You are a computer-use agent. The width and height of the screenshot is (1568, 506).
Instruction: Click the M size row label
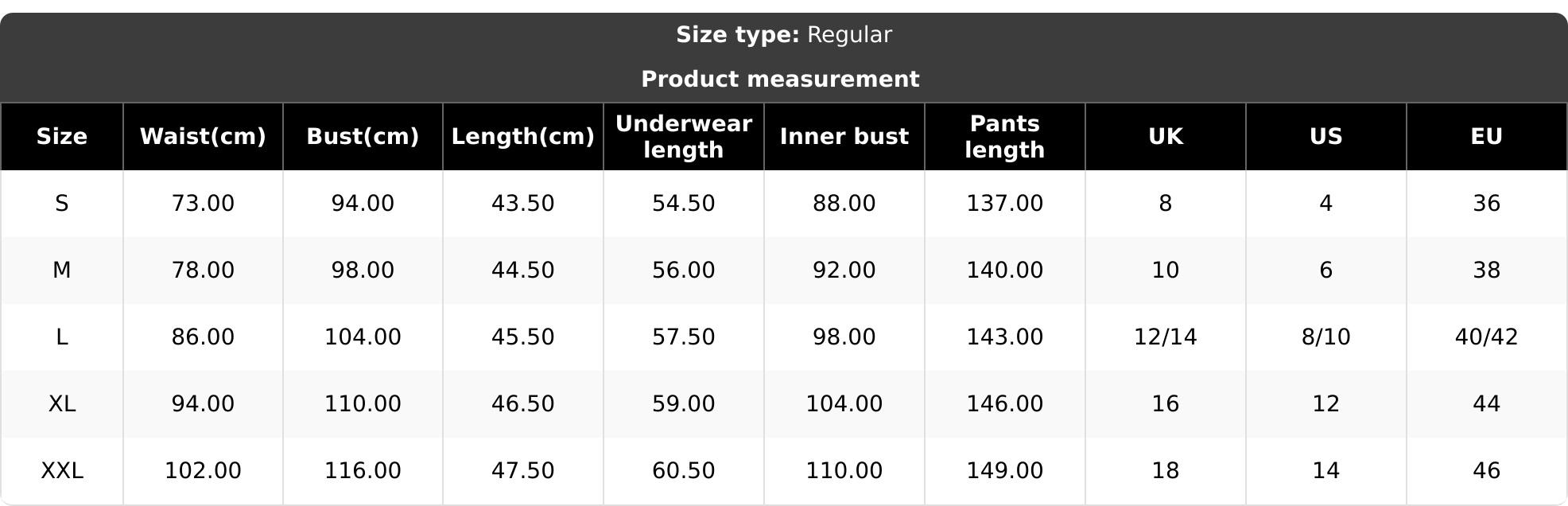coord(62,271)
